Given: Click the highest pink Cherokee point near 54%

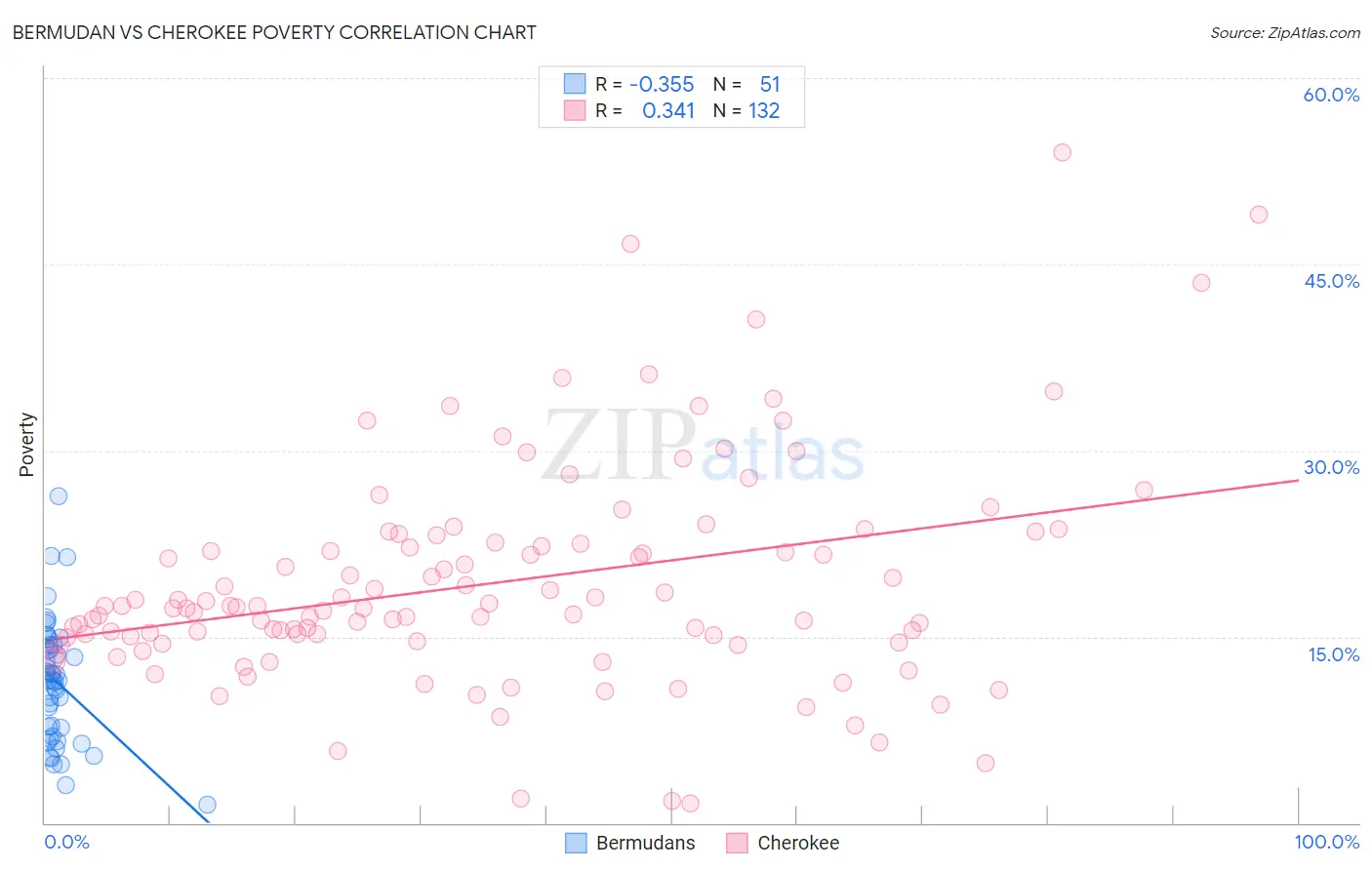Looking at the screenshot, I should [x=1063, y=152].
